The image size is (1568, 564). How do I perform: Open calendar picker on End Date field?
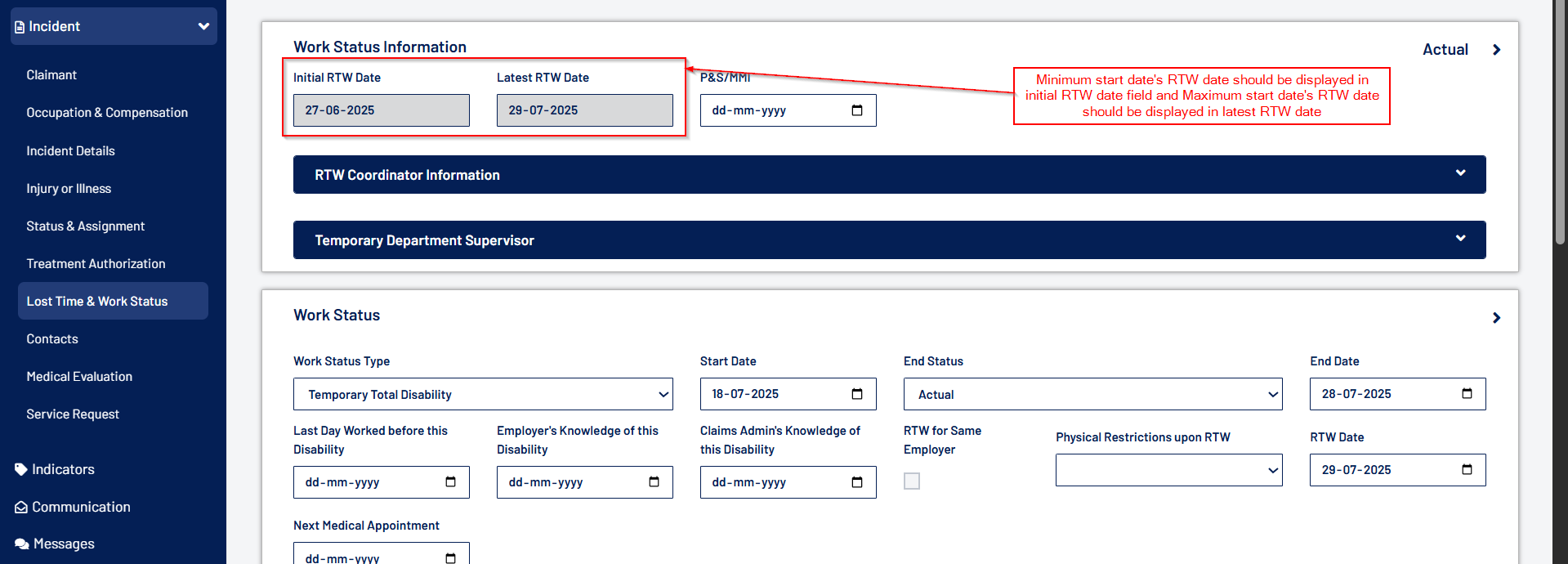(x=1467, y=394)
